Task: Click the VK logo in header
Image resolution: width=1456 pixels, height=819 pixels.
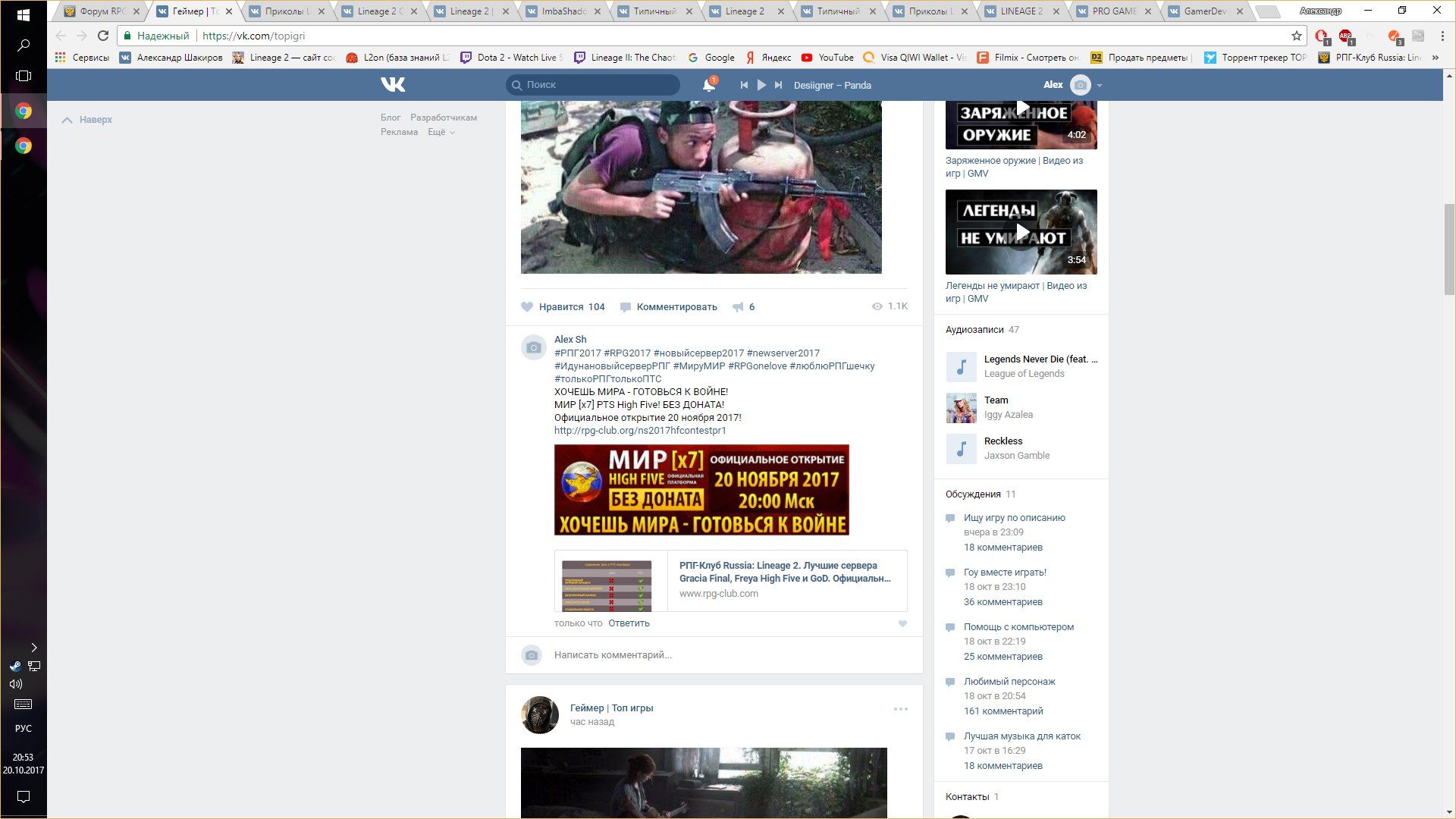Action: (x=393, y=85)
